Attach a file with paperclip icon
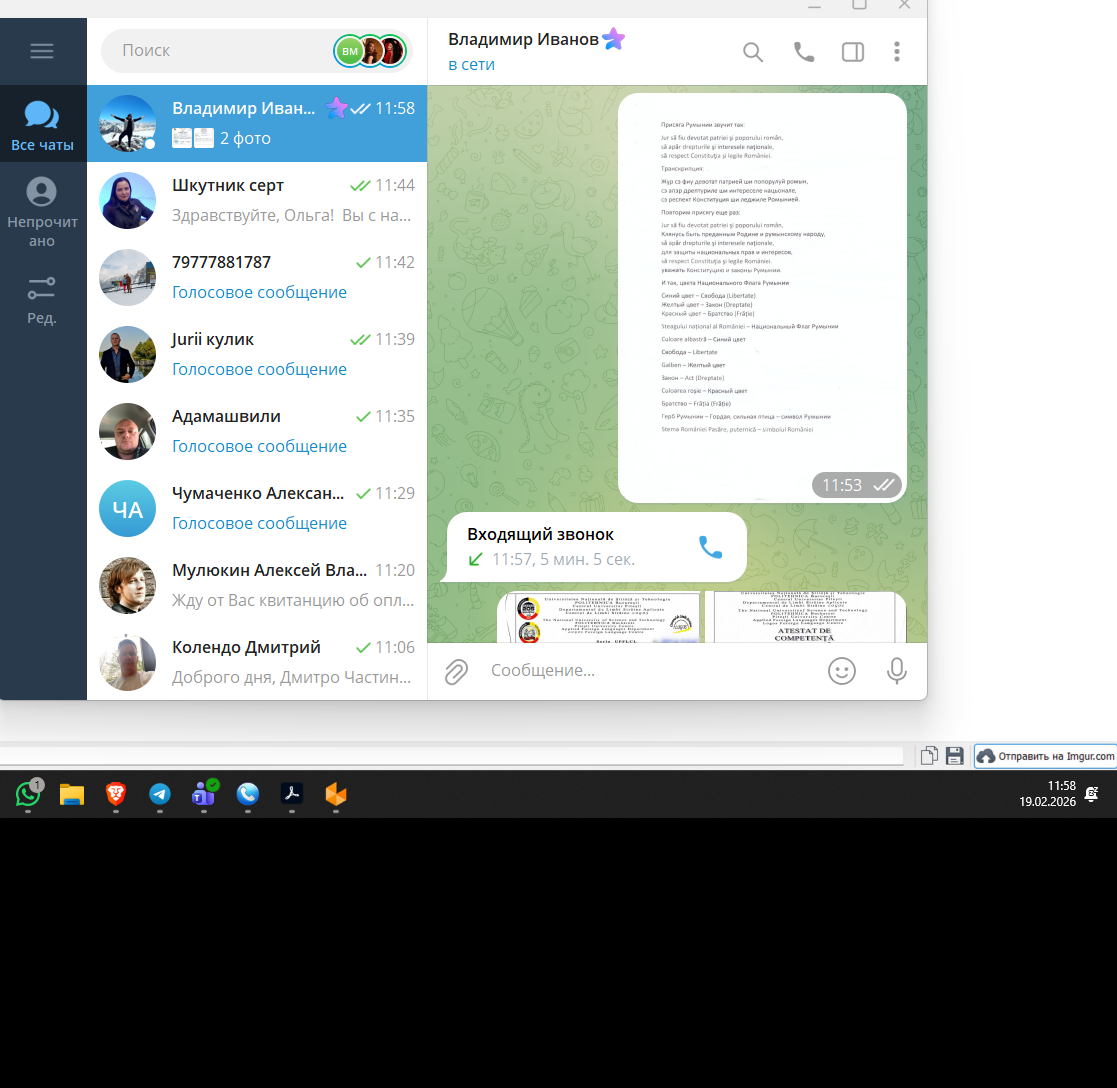The image size is (1117, 1088). click(x=457, y=671)
